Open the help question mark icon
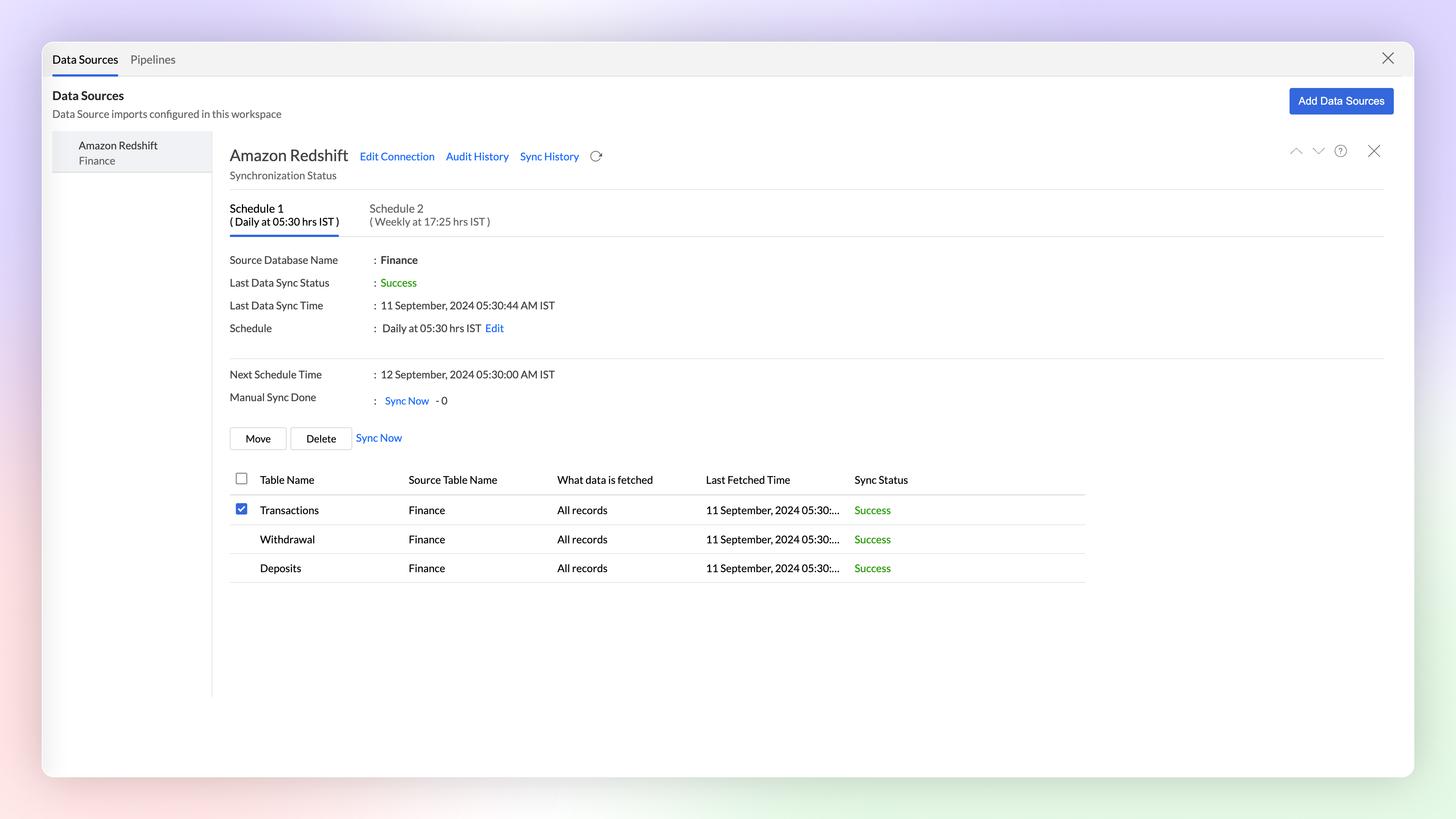The height and width of the screenshot is (819, 1456). (x=1341, y=151)
